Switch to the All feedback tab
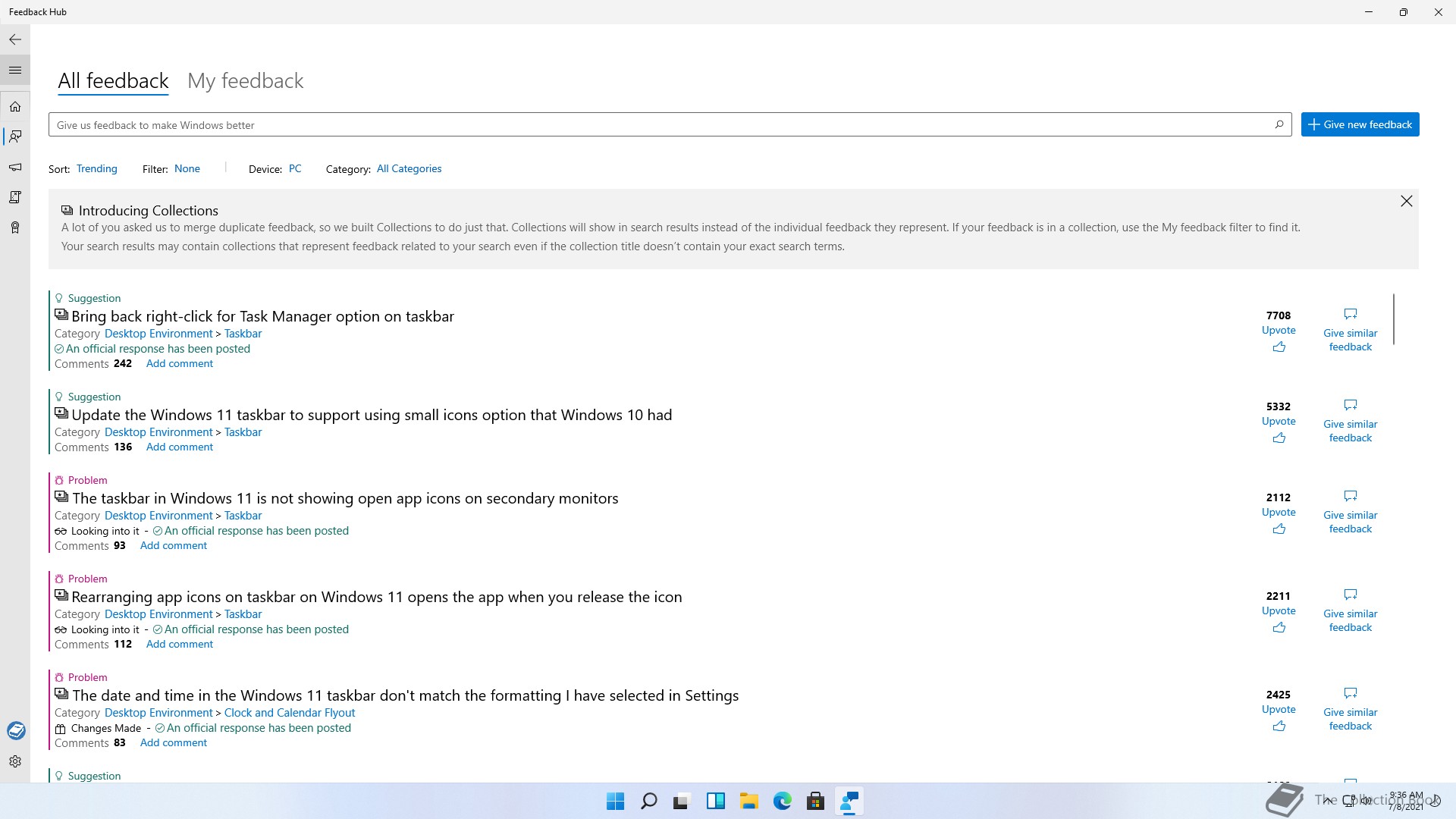 coord(113,81)
